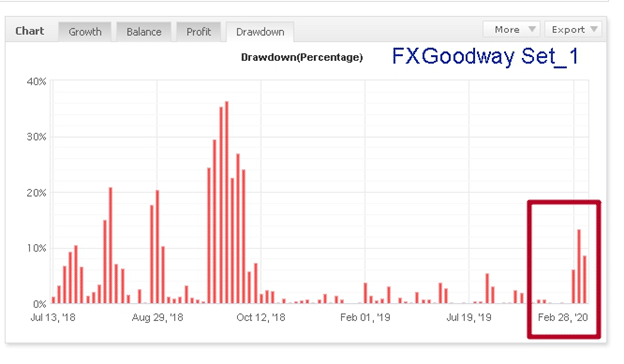The image size is (624, 364).
Task: Switch to the Growth tab
Action: click(85, 32)
